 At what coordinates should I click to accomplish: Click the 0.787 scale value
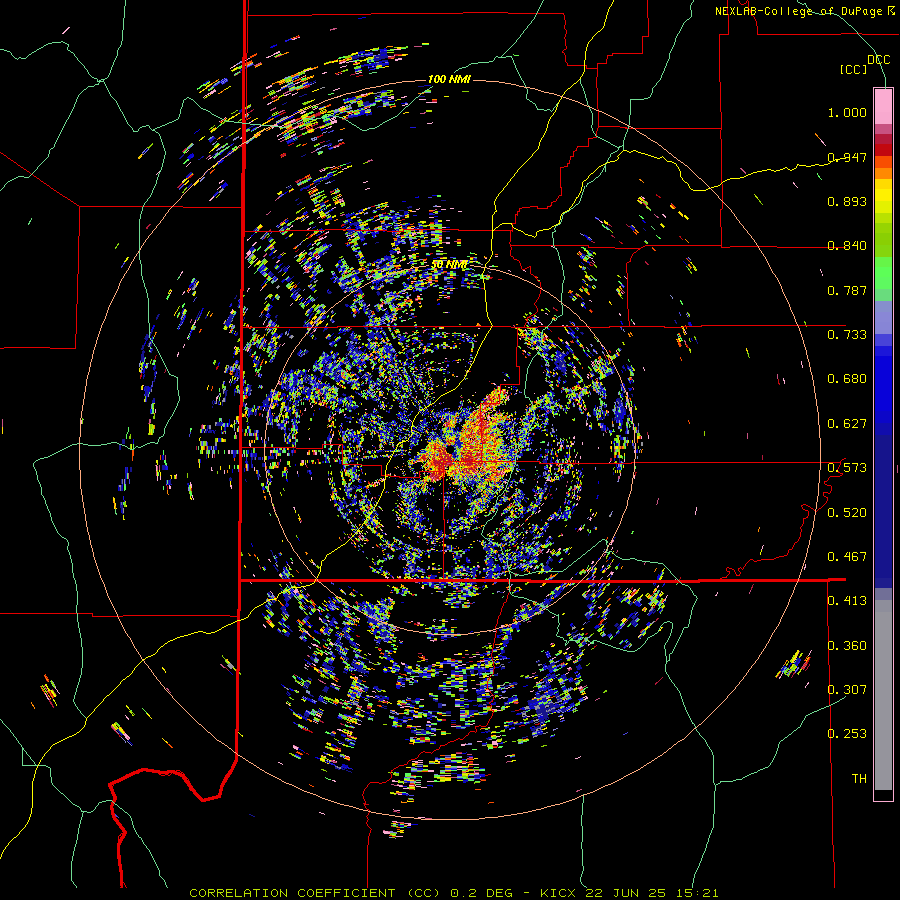point(847,290)
